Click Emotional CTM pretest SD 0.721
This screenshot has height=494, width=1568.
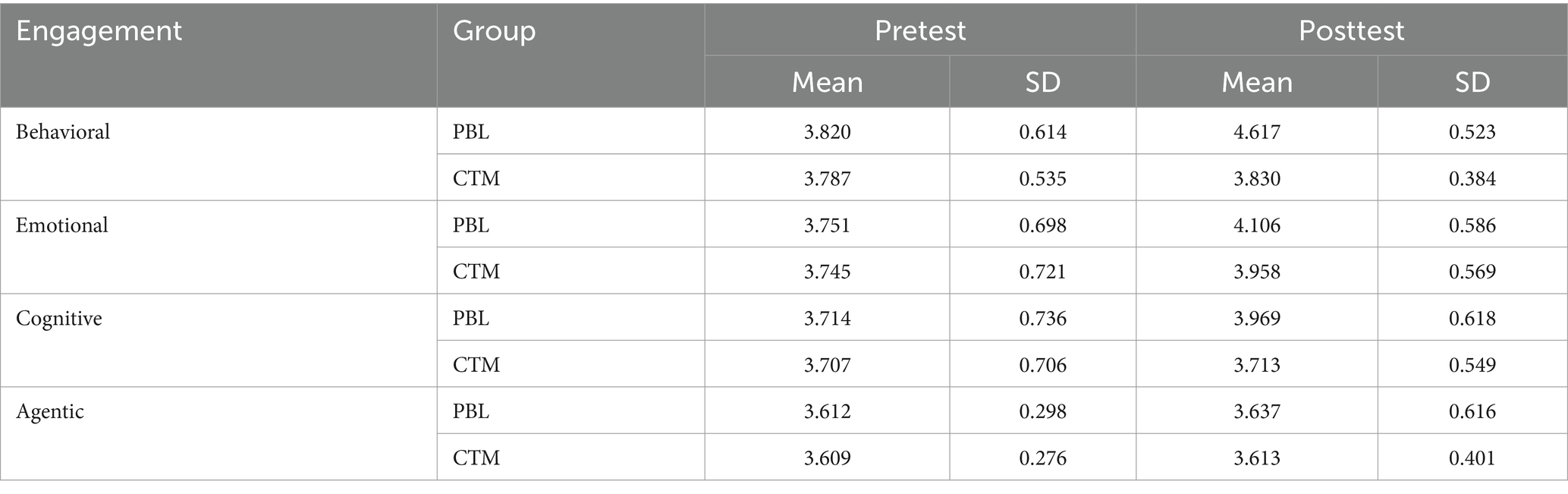pos(1042,272)
